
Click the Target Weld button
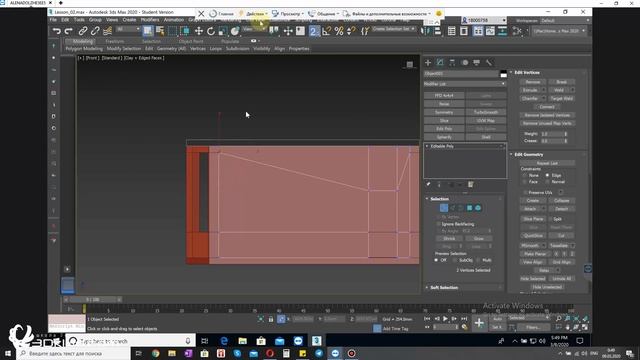[x=562, y=98]
